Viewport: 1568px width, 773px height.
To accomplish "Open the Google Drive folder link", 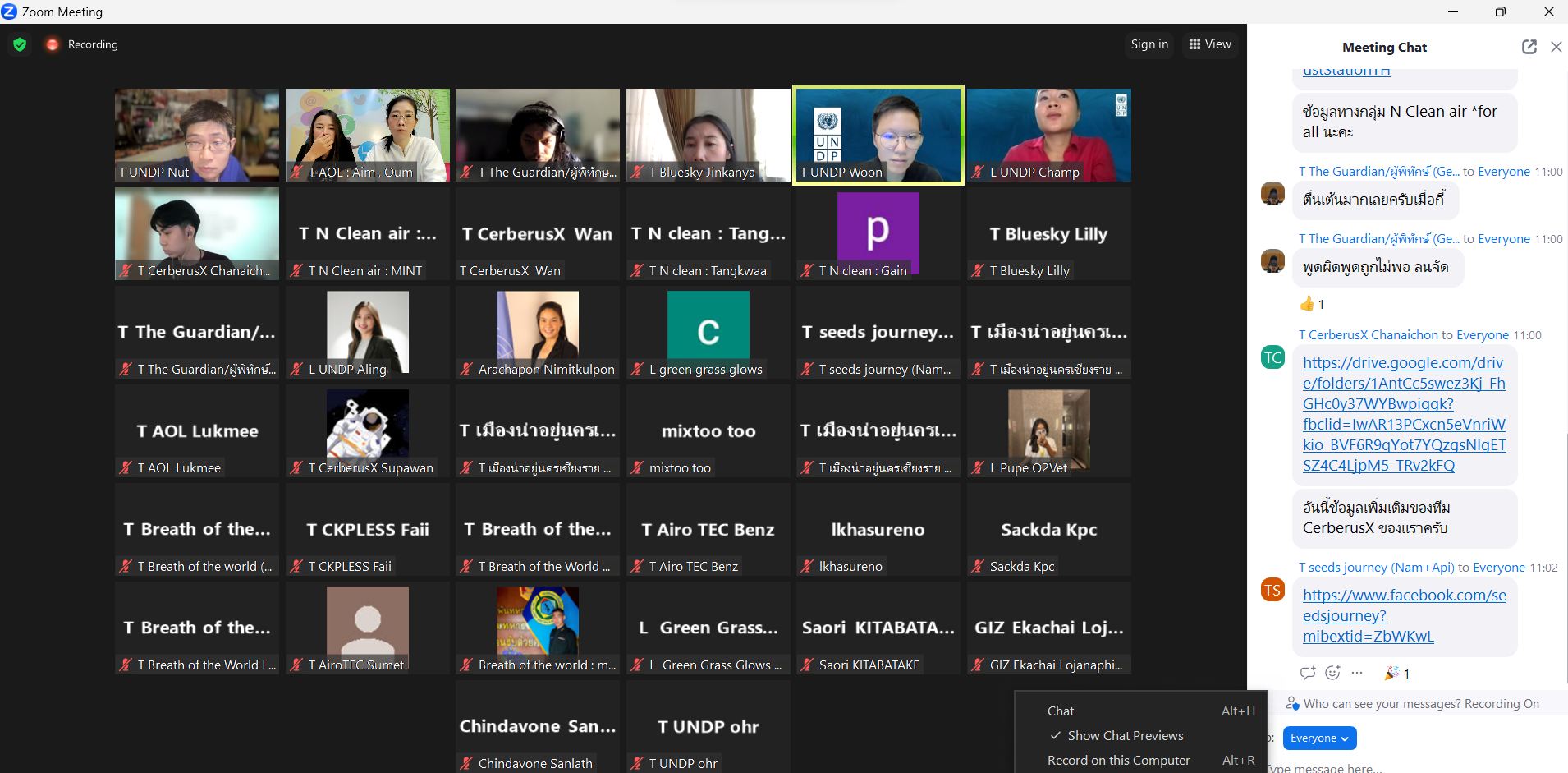I will point(1404,414).
